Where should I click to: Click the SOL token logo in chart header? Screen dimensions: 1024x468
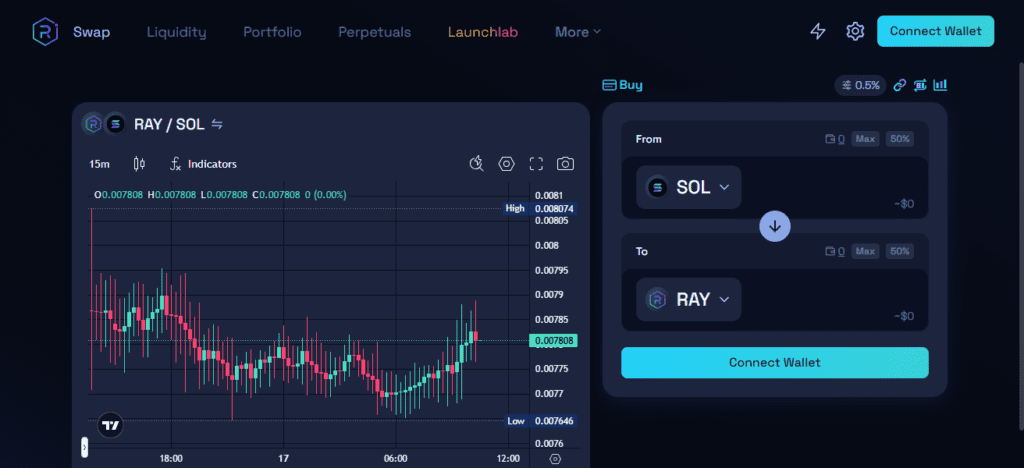(115, 123)
